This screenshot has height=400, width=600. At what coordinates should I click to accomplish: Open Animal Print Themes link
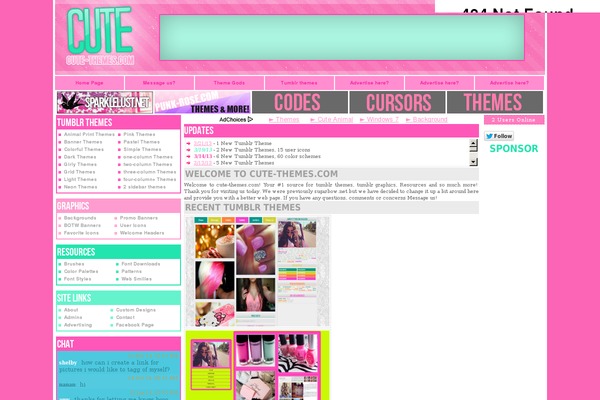click(89, 134)
